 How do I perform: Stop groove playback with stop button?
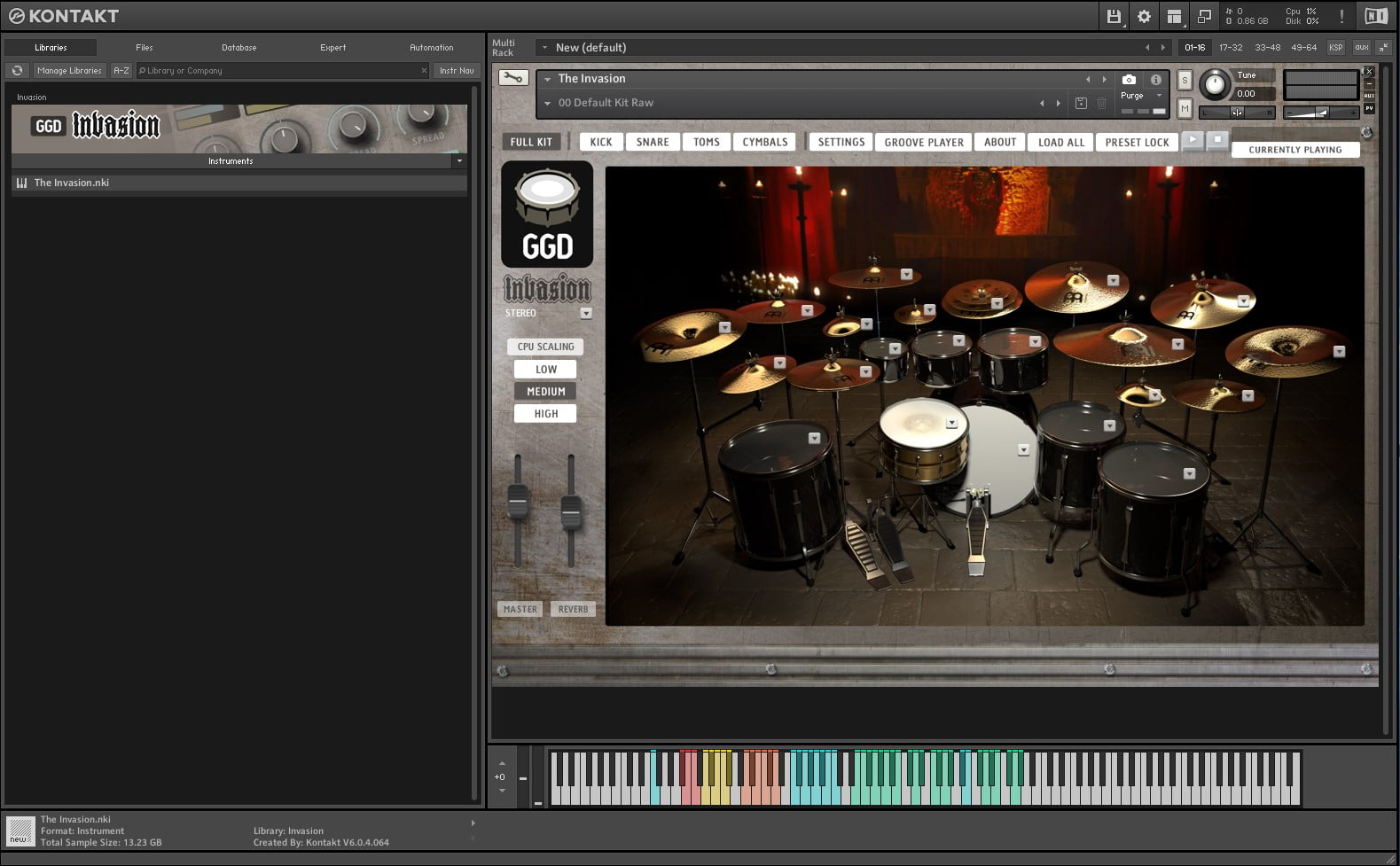pyautogui.click(x=1217, y=139)
